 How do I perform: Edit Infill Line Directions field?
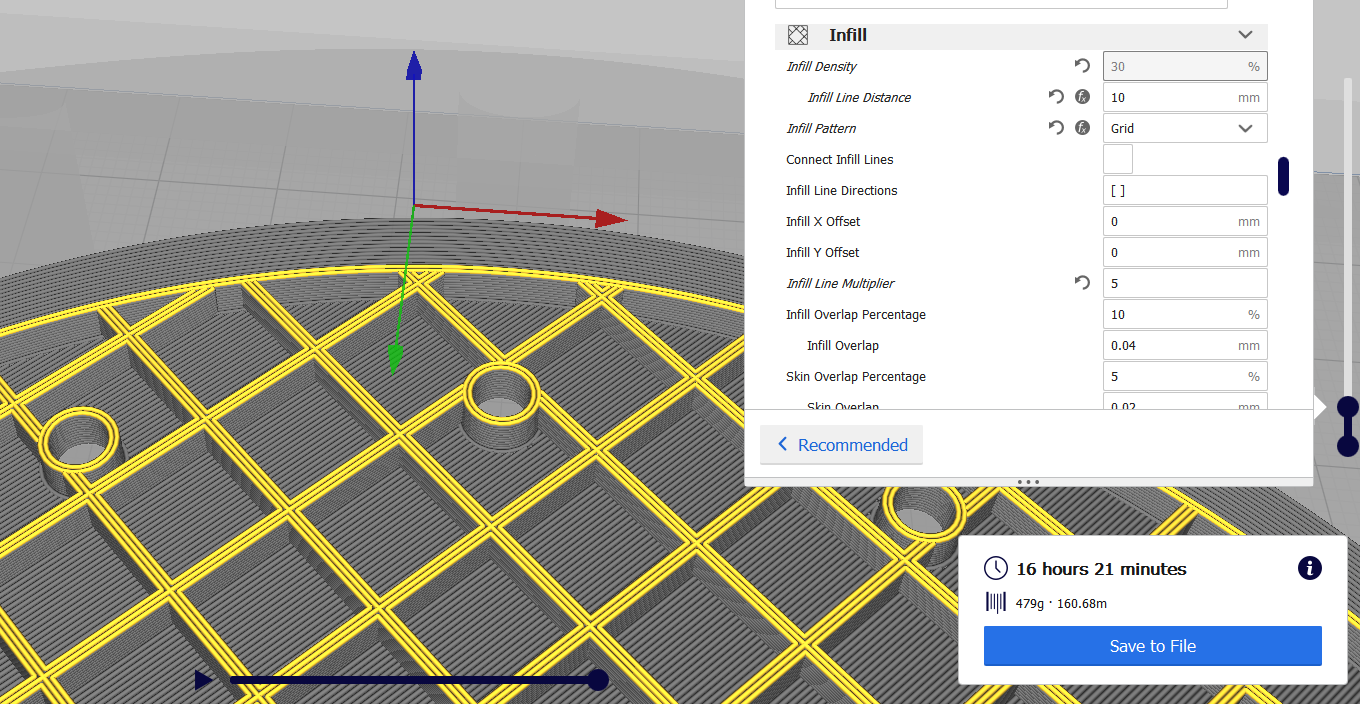1185,190
